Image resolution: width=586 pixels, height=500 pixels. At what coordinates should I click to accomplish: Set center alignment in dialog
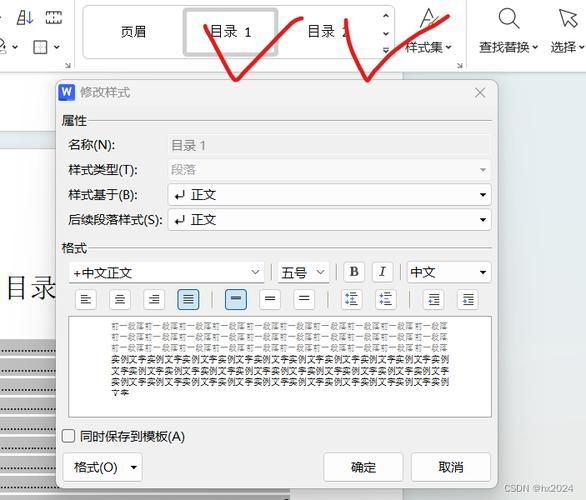[x=120, y=299]
